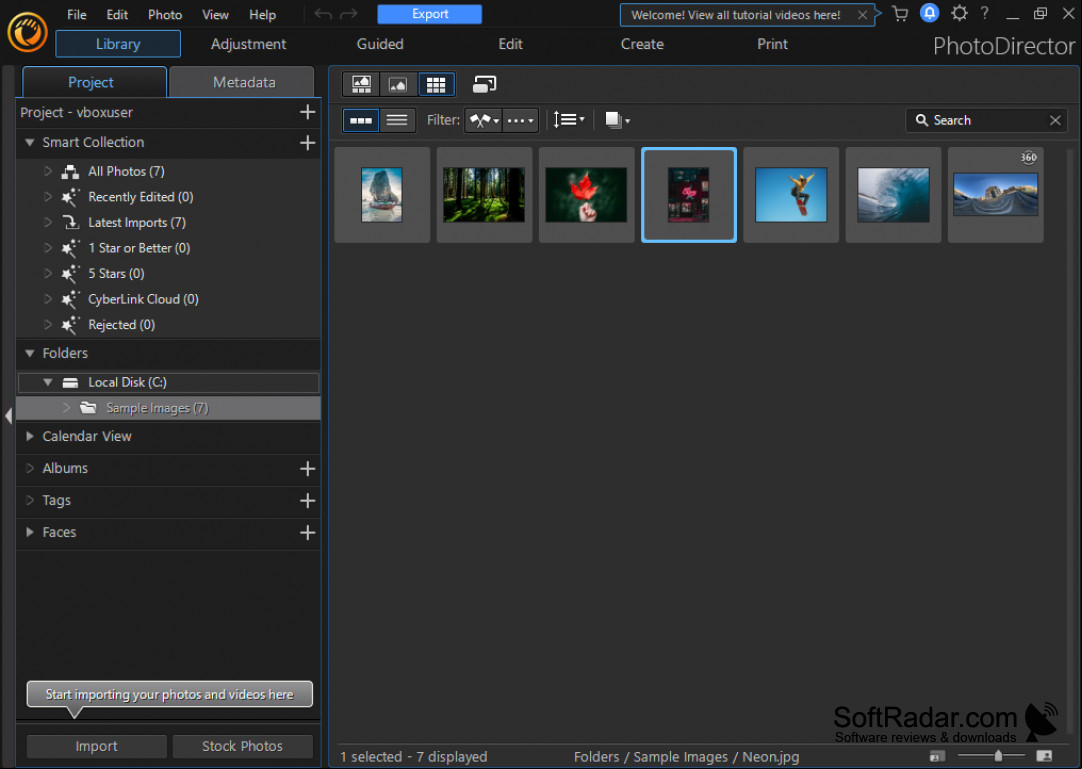Switch to the Adjustment module
Viewport: 1082px width, 769px height.
[x=248, y=44]
